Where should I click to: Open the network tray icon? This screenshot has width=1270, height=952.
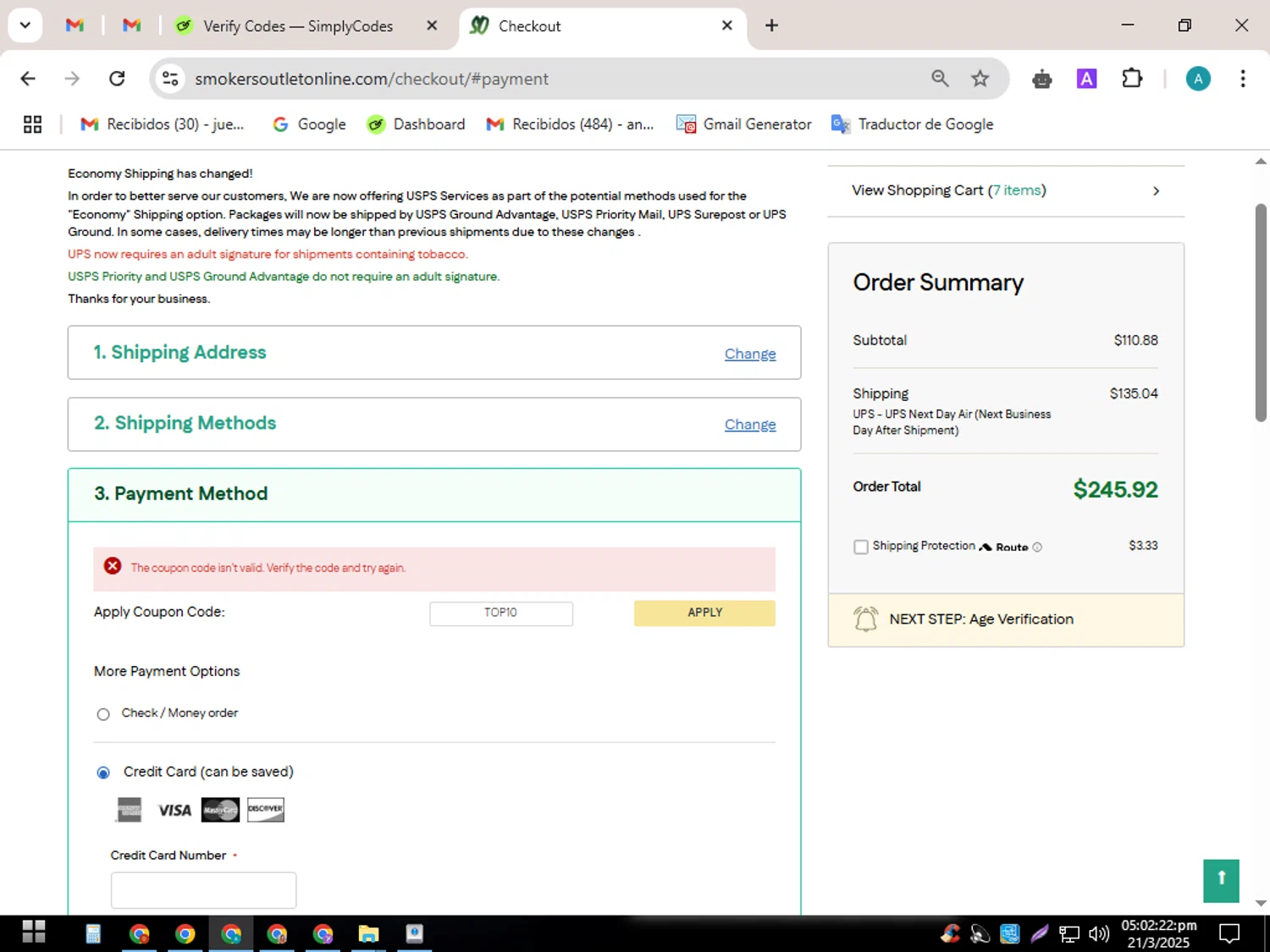[1069, 933]
